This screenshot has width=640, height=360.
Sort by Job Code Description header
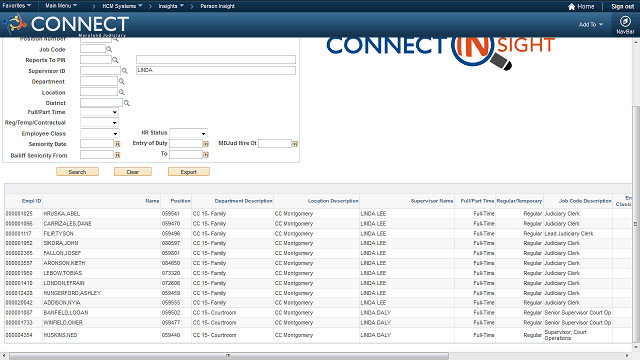pyautogui.click(x=585, y=201)
